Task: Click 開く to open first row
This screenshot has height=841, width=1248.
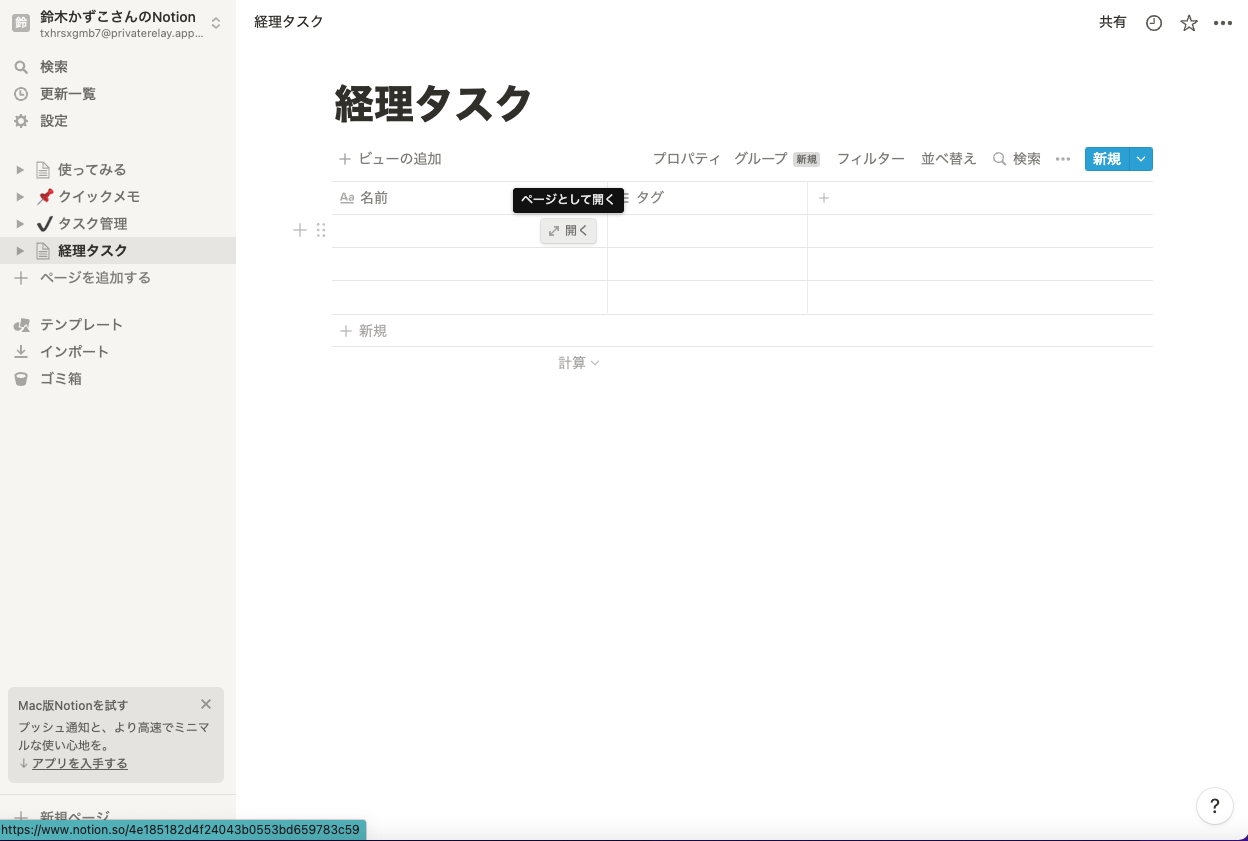Action: tap(569, 231)
